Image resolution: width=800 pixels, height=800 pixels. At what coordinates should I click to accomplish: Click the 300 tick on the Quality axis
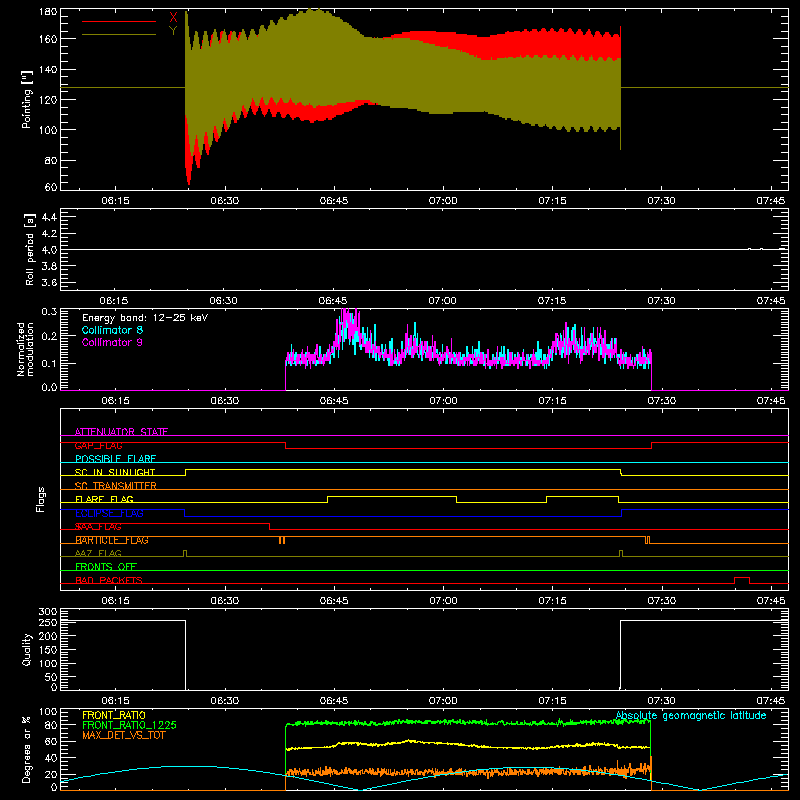48,611
